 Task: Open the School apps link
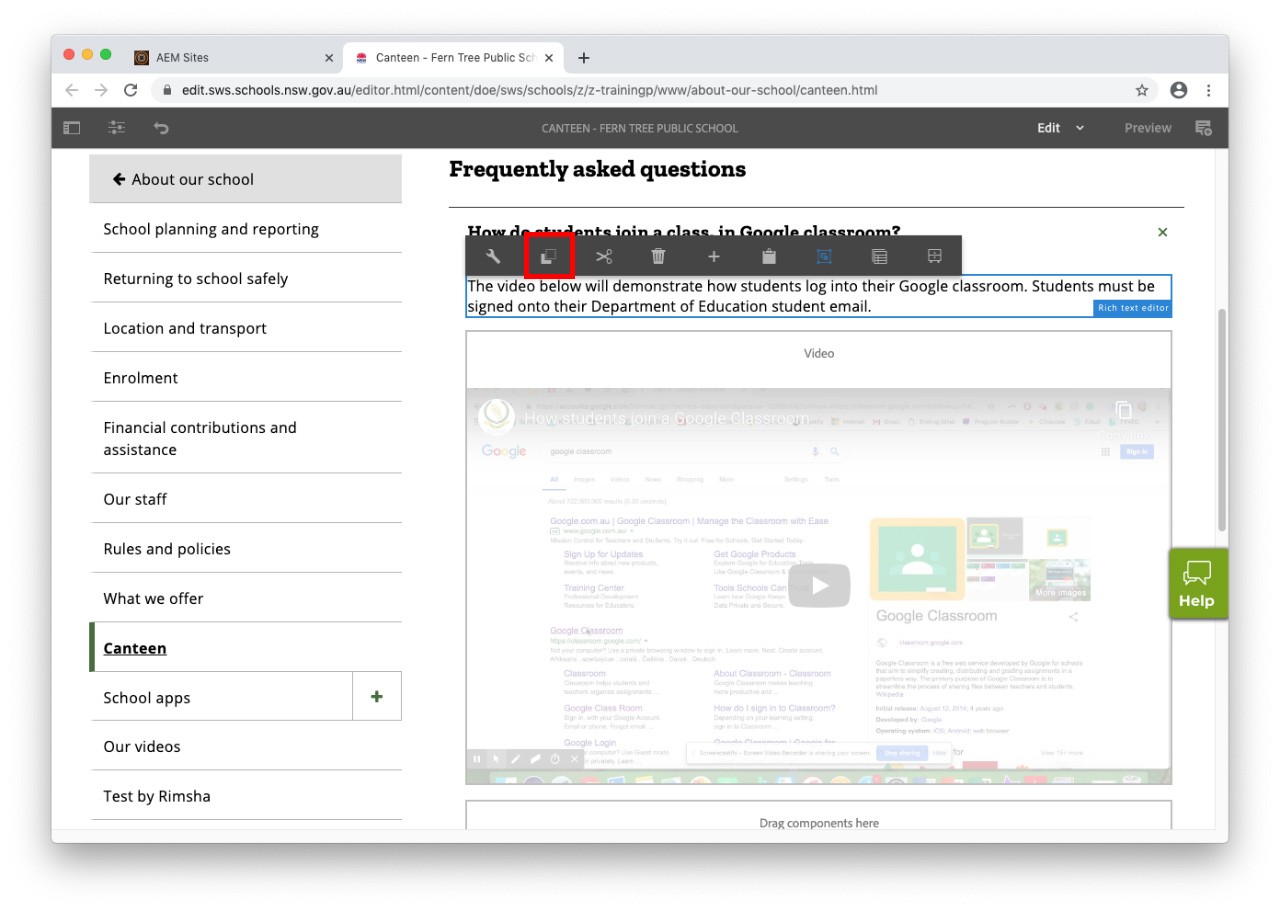(x=147, y=698)
